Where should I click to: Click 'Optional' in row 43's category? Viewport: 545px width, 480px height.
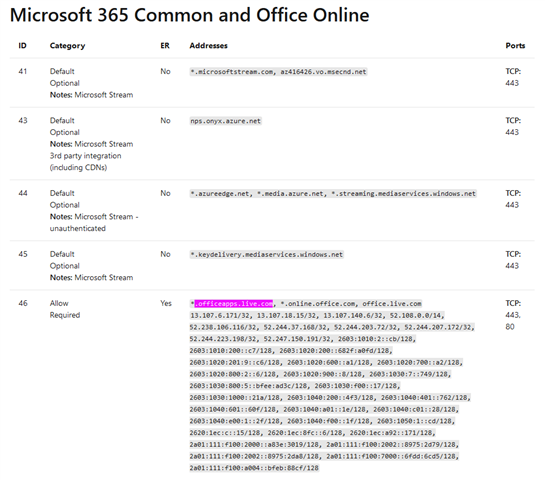tap(65, 132)
